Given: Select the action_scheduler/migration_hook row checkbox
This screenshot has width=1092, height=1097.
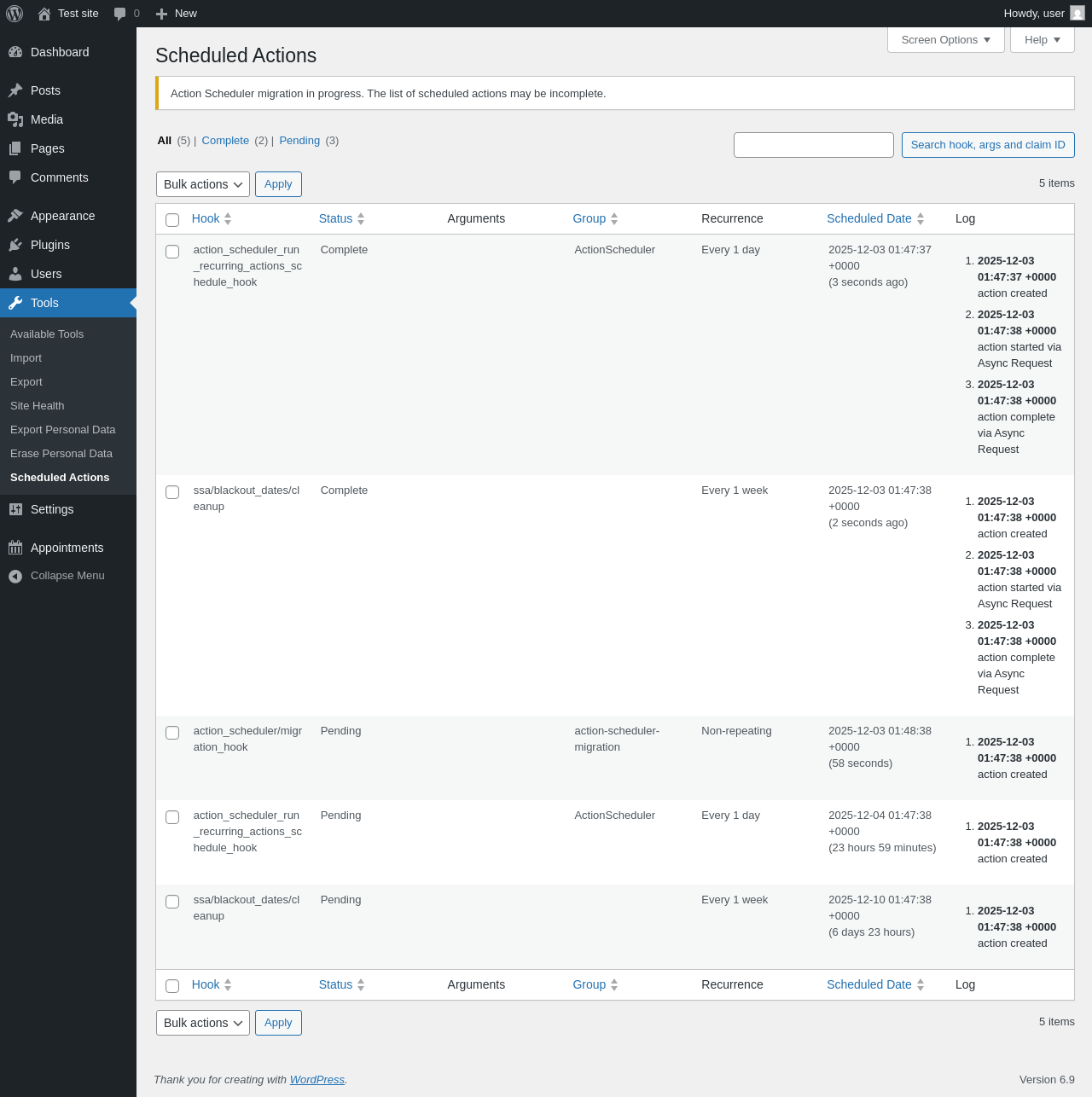Looking at the screenshot, I should point(172,733).
